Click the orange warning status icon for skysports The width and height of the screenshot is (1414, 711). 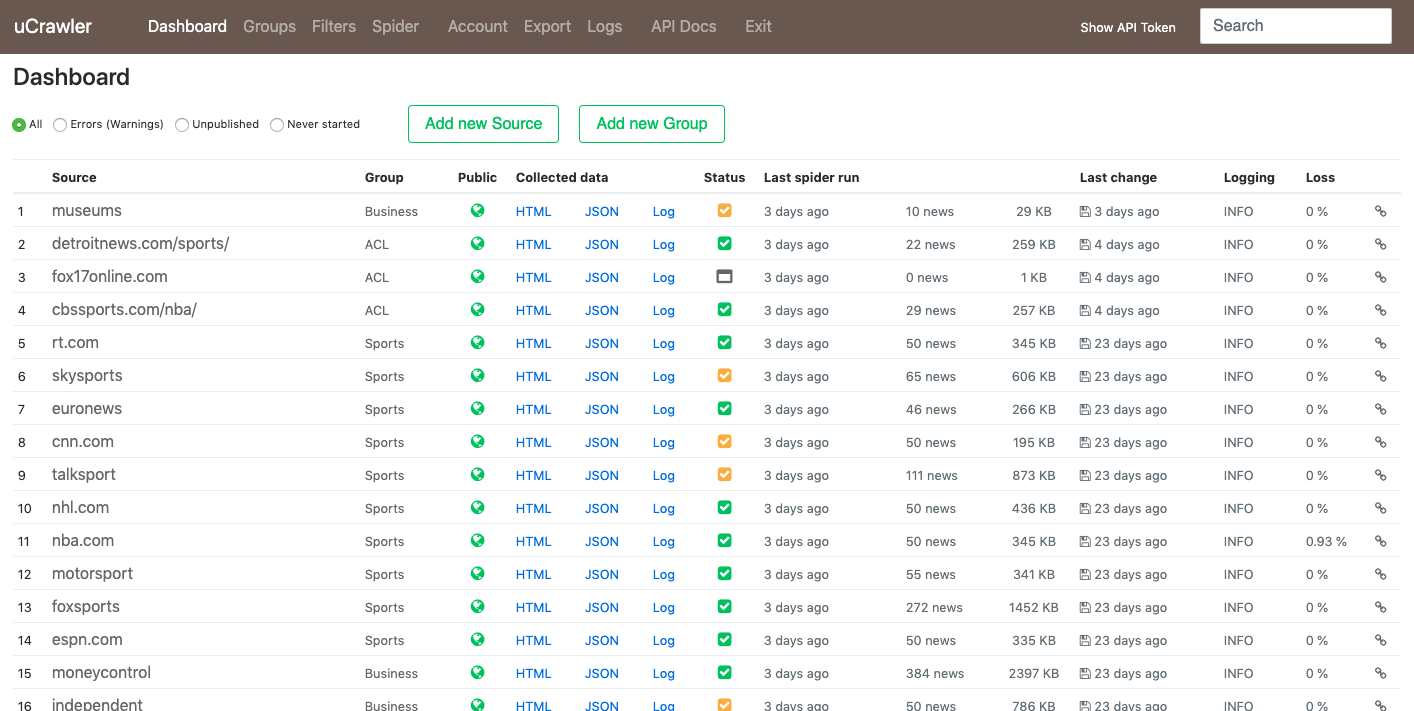click(725, 376)
